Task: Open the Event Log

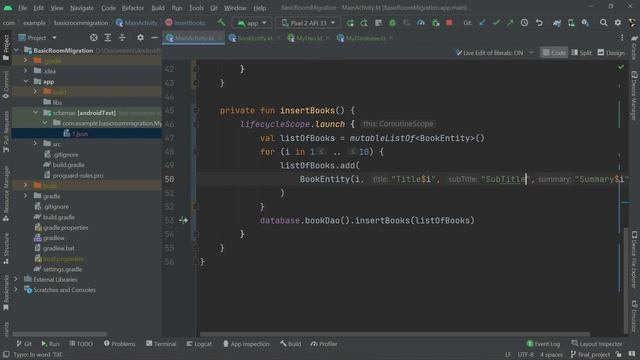Action: click(543, 344)
